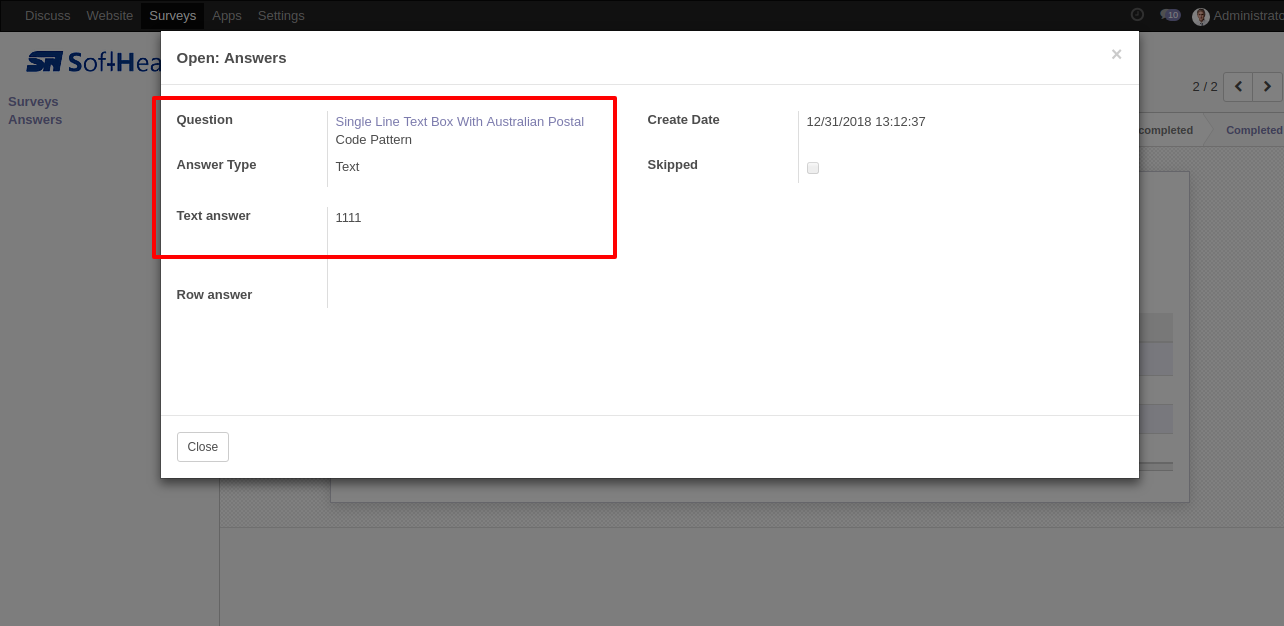Image resolution: width=1284 pixels, height=626 pixels.
Task: Click the Administrator avatar picture
Action: click(1201, 16)
